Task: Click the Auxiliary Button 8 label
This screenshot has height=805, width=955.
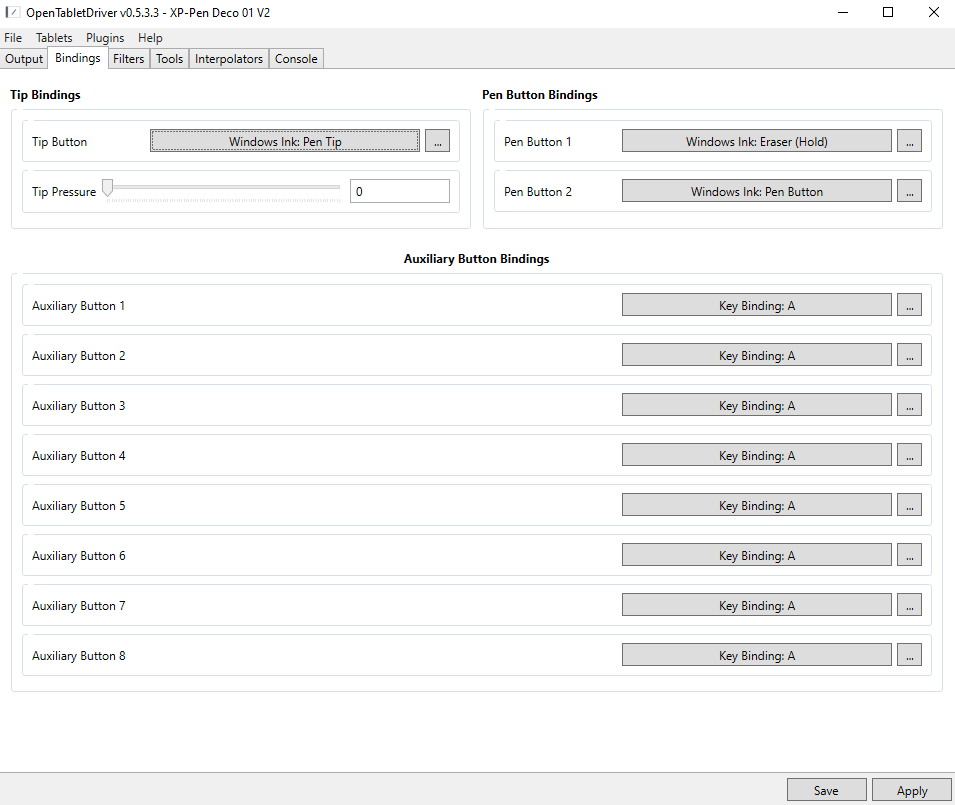Action: 79,655
